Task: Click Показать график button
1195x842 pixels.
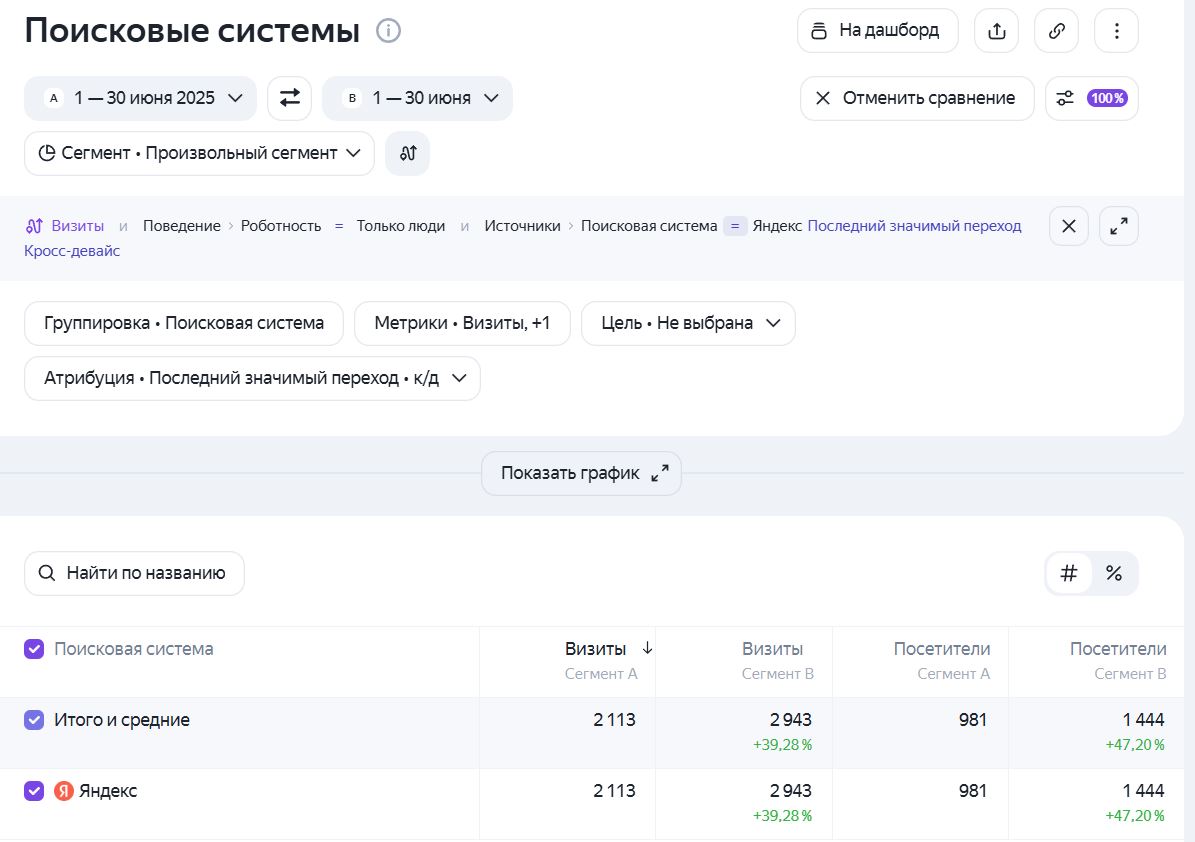Action: tap(581, 473)
